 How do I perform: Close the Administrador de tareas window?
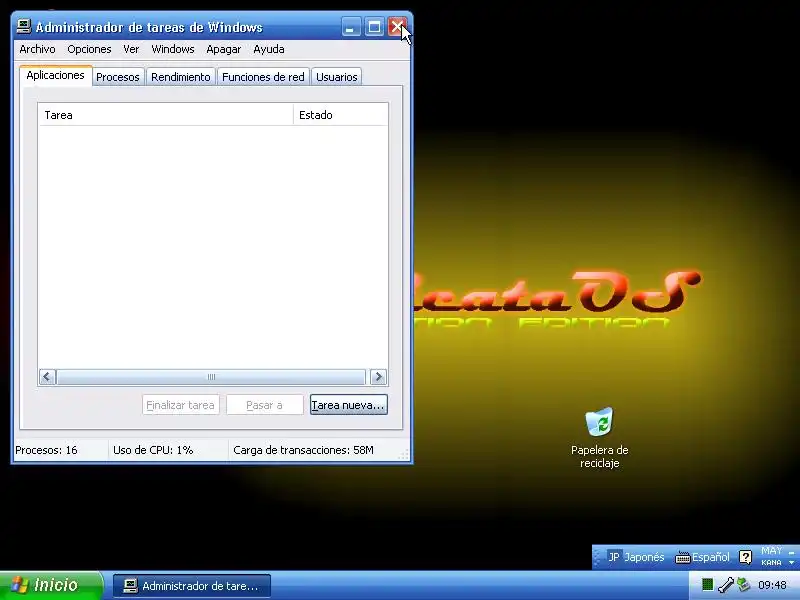click(397, 27)
